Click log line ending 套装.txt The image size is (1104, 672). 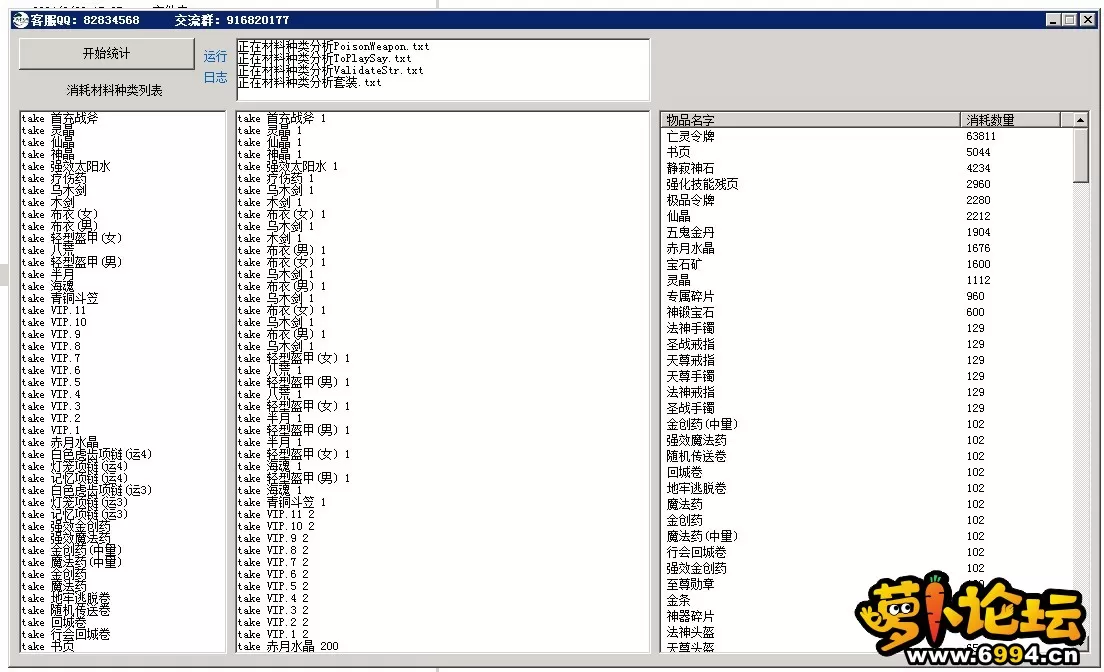click(310, 82)
